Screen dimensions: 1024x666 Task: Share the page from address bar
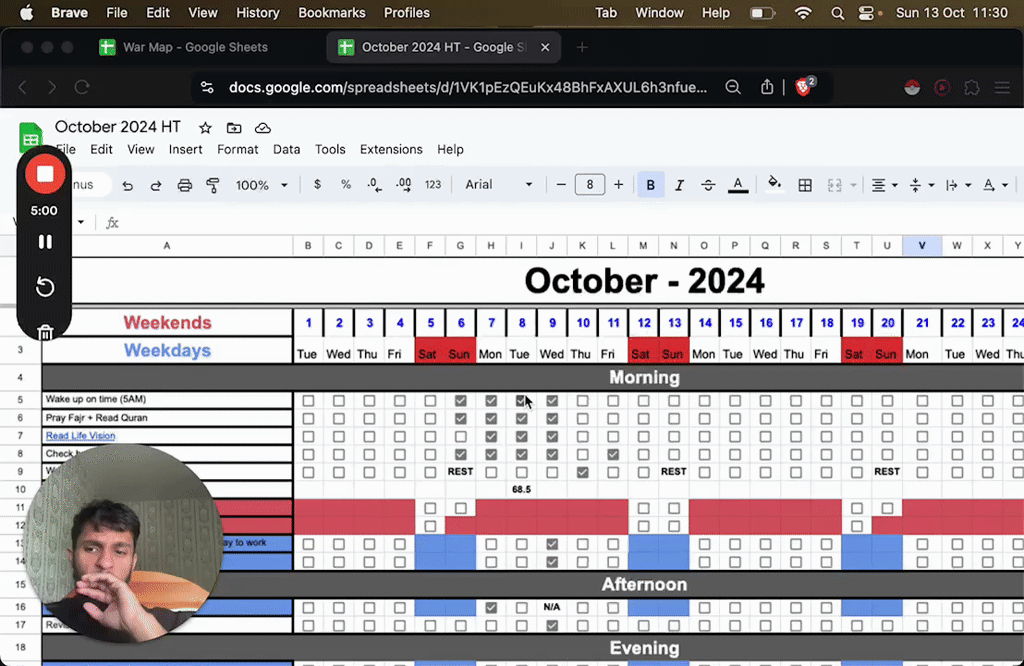pyautogui.click(x=767, y=87)
